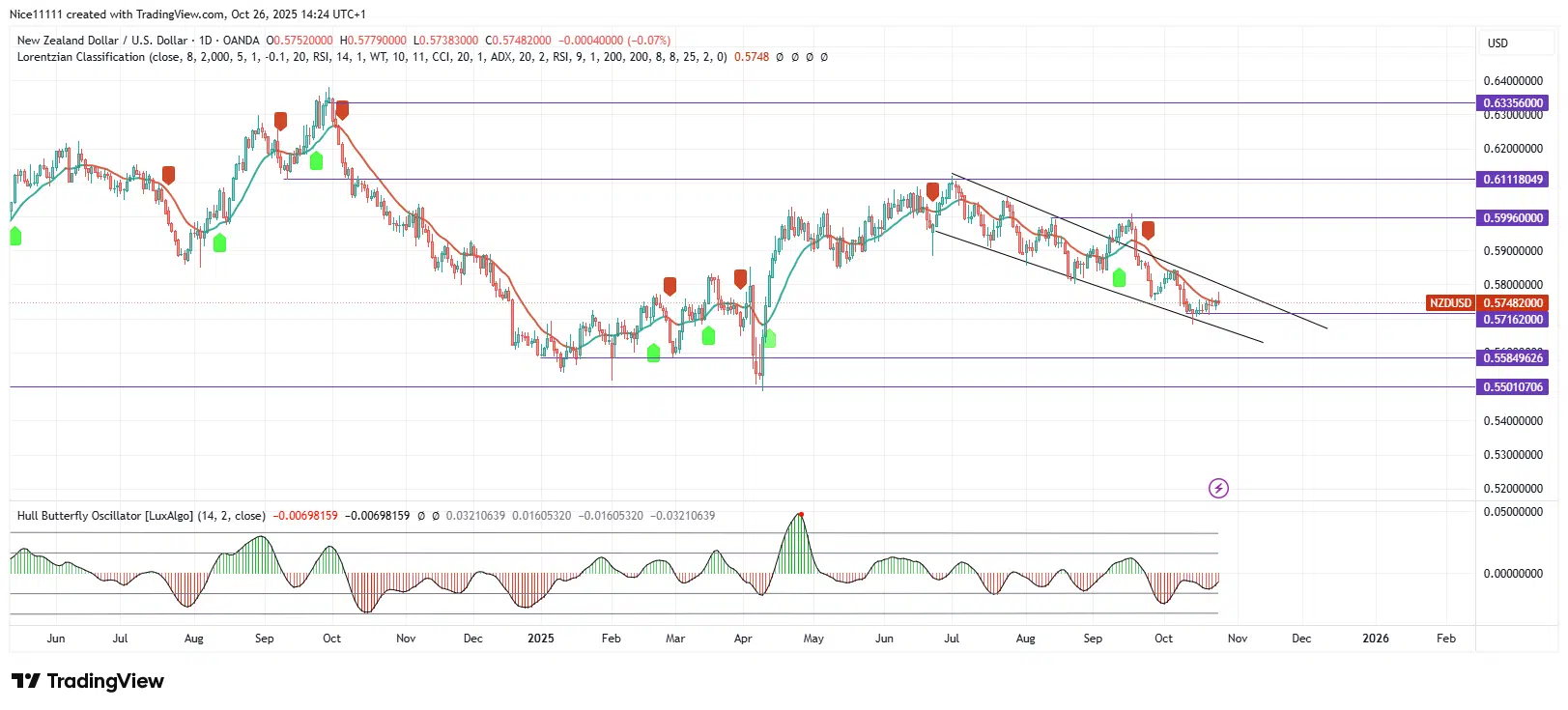
Task: Click the red sell marker at October 2024 peak
Action: [x=341, y=110]
